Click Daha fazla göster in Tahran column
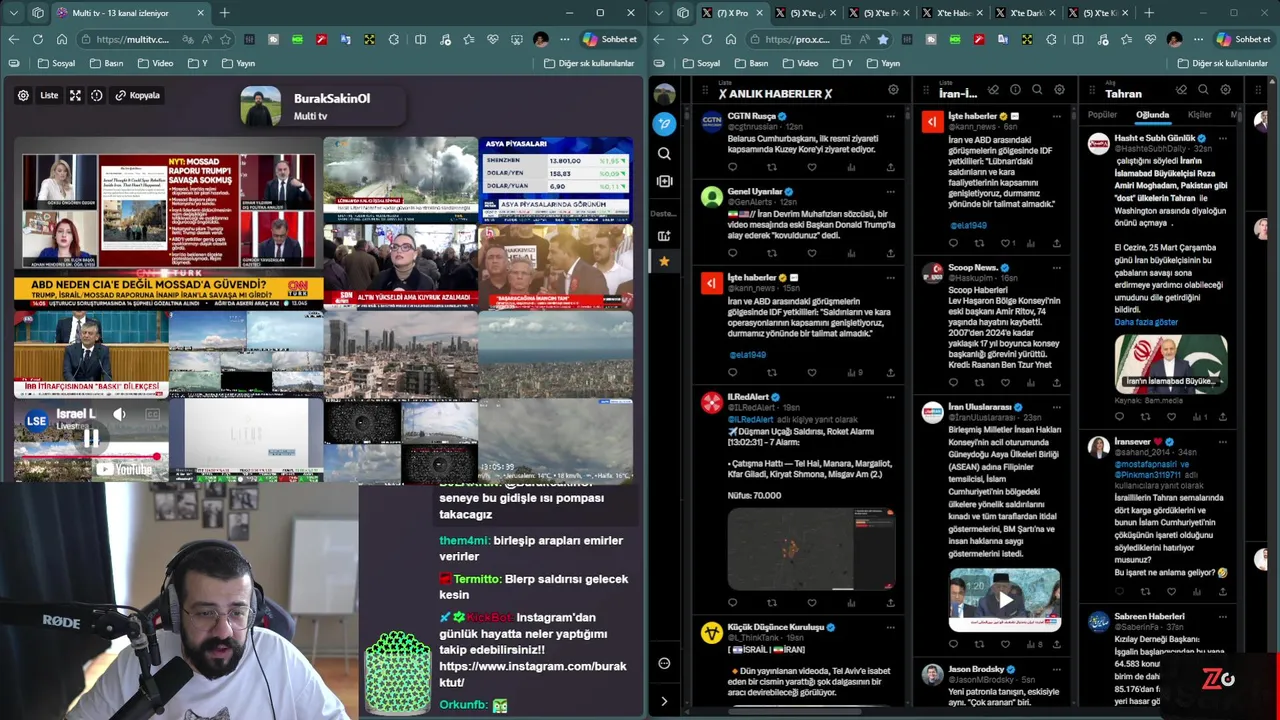 pyautogui.click(x=1146, y=322)
